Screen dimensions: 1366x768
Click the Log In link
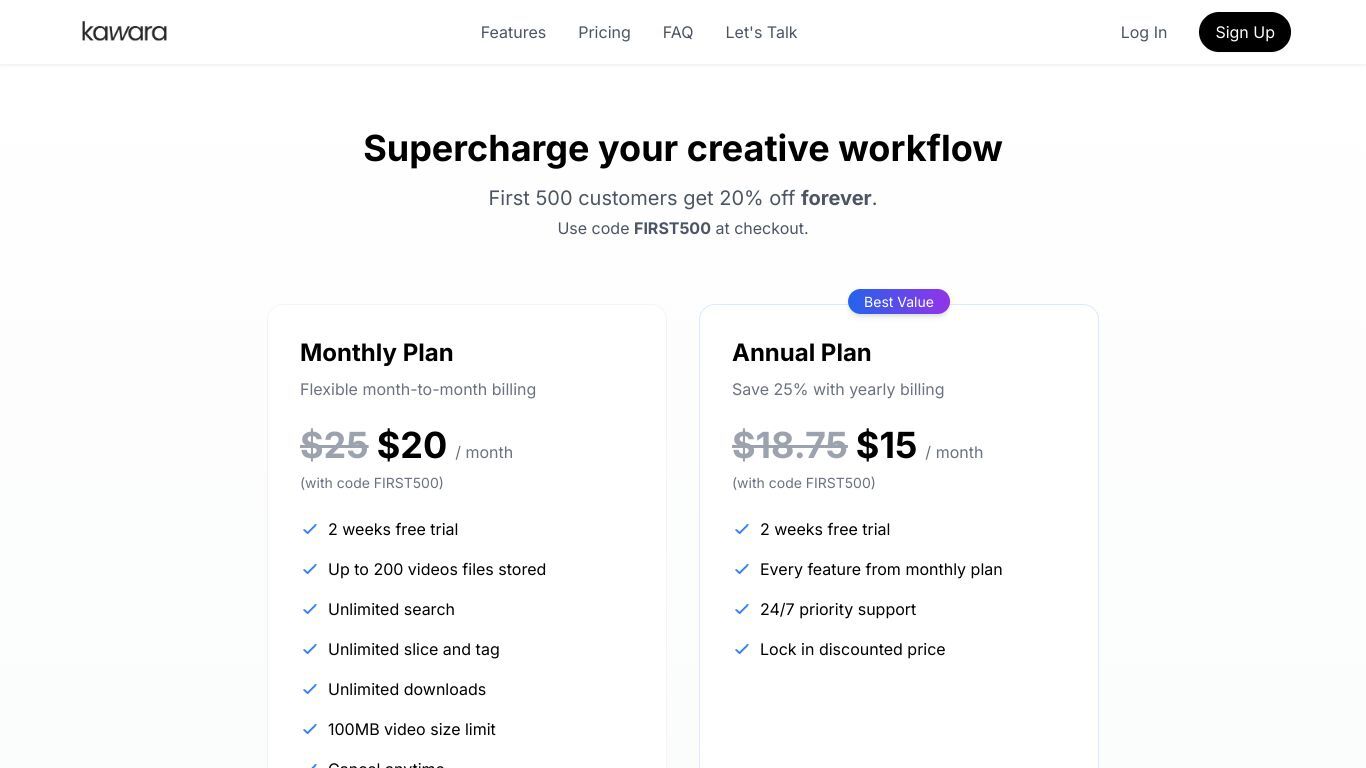click(1144, 32)
